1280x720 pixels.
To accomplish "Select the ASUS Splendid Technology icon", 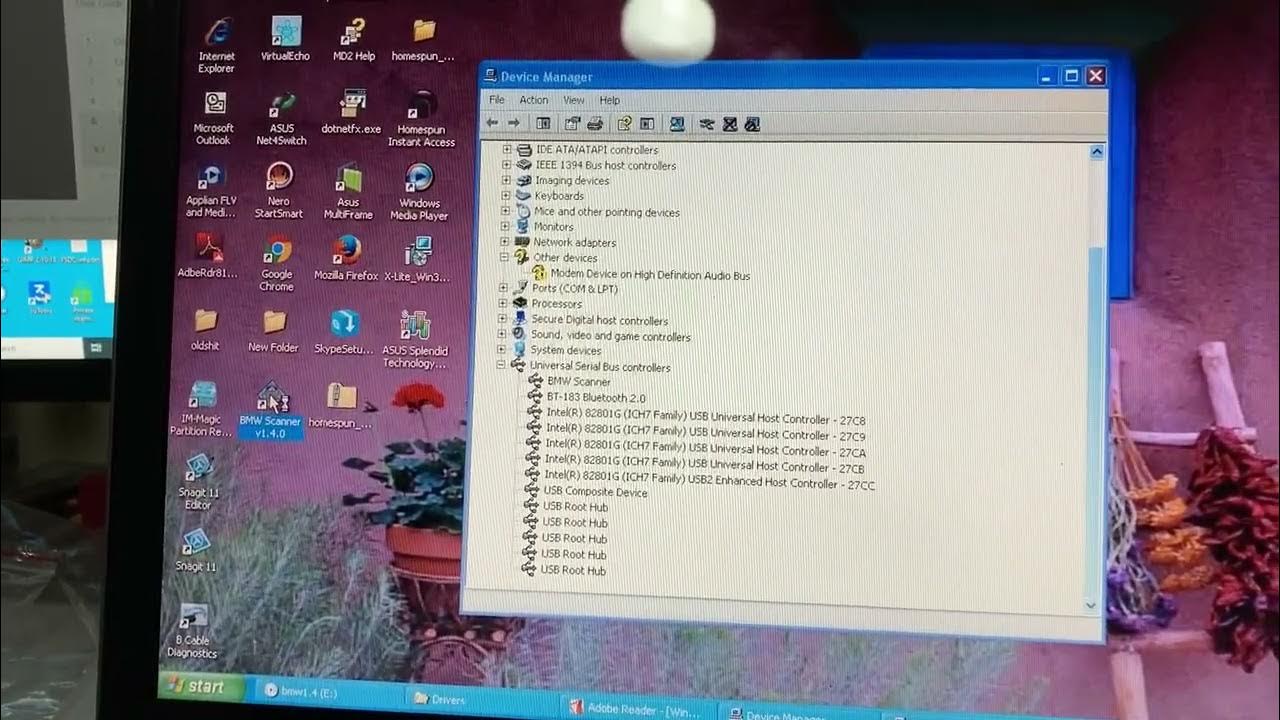I will pyautogui.click(x=415, y=340).
